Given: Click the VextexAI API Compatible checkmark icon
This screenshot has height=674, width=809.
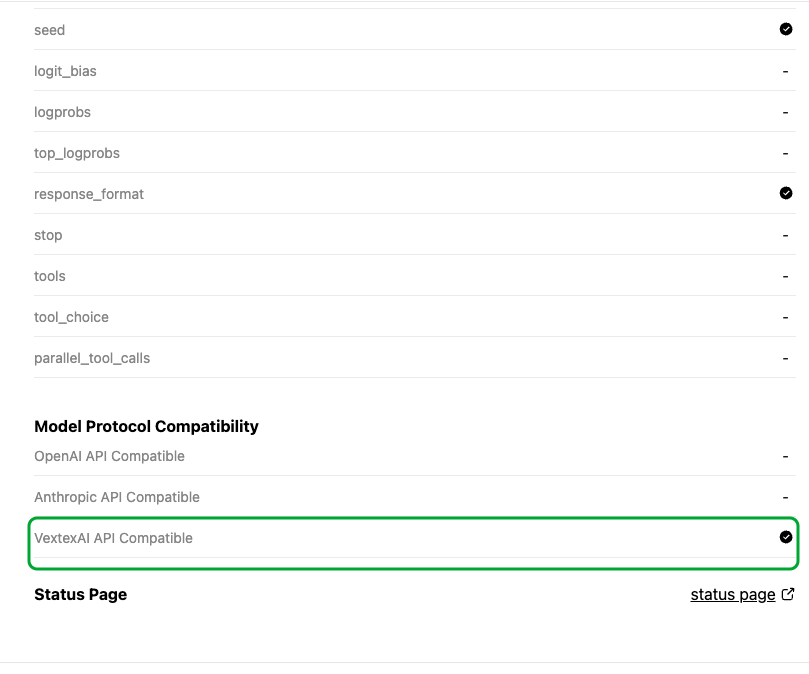Looking at the screenshot, I should (786, 537).
